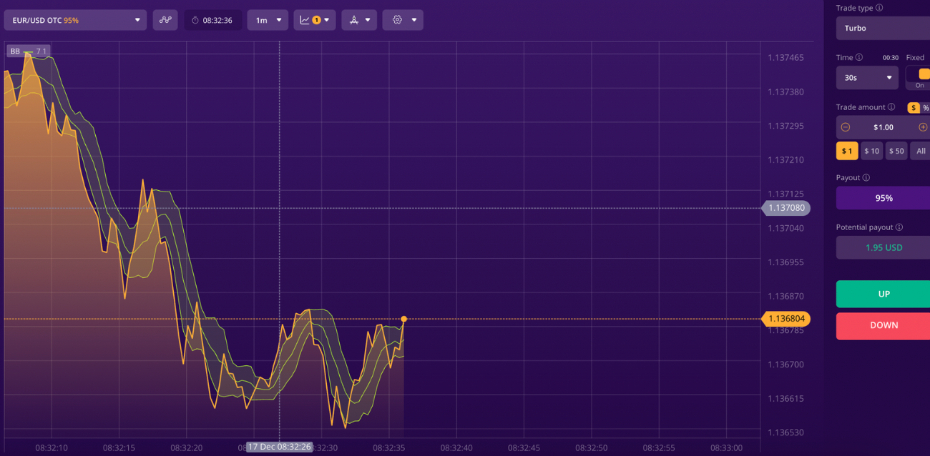Click the 08:33:00 time axis label
The image size is (930, 456).
click(727, 447)
